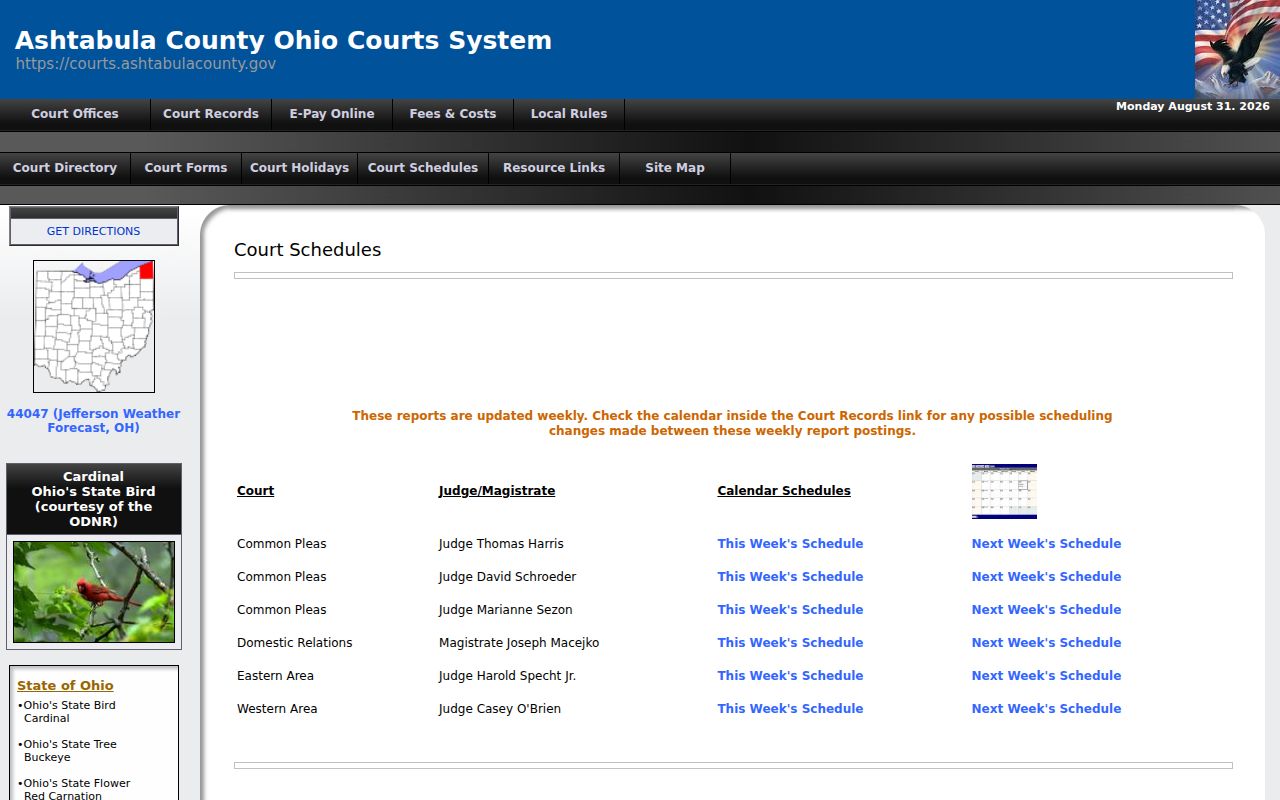Open the State of Ohio link
The height and width of the screenshot is (800, 1280).
[65, 686]
